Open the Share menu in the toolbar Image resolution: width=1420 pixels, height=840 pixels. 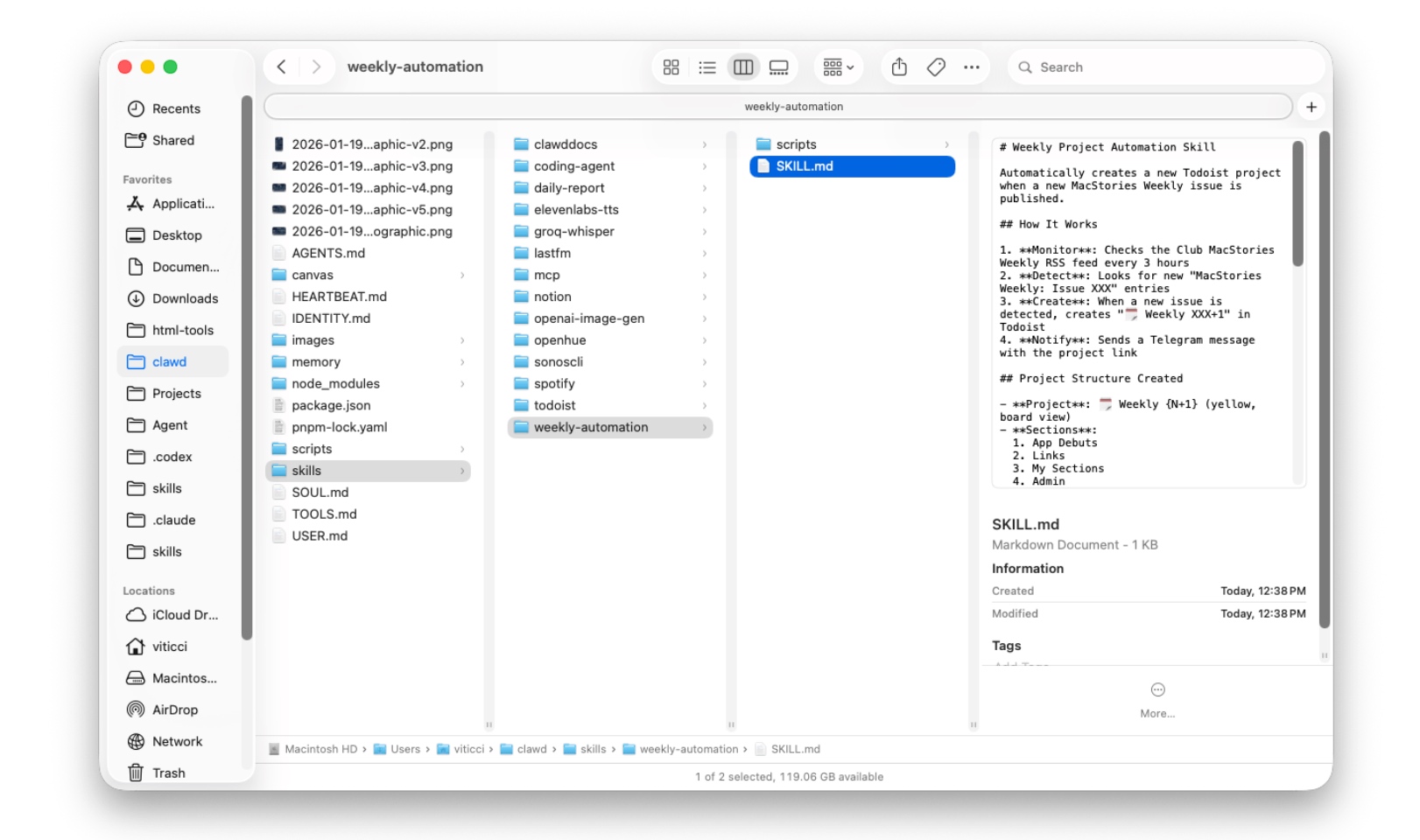[x=899, y=66]
